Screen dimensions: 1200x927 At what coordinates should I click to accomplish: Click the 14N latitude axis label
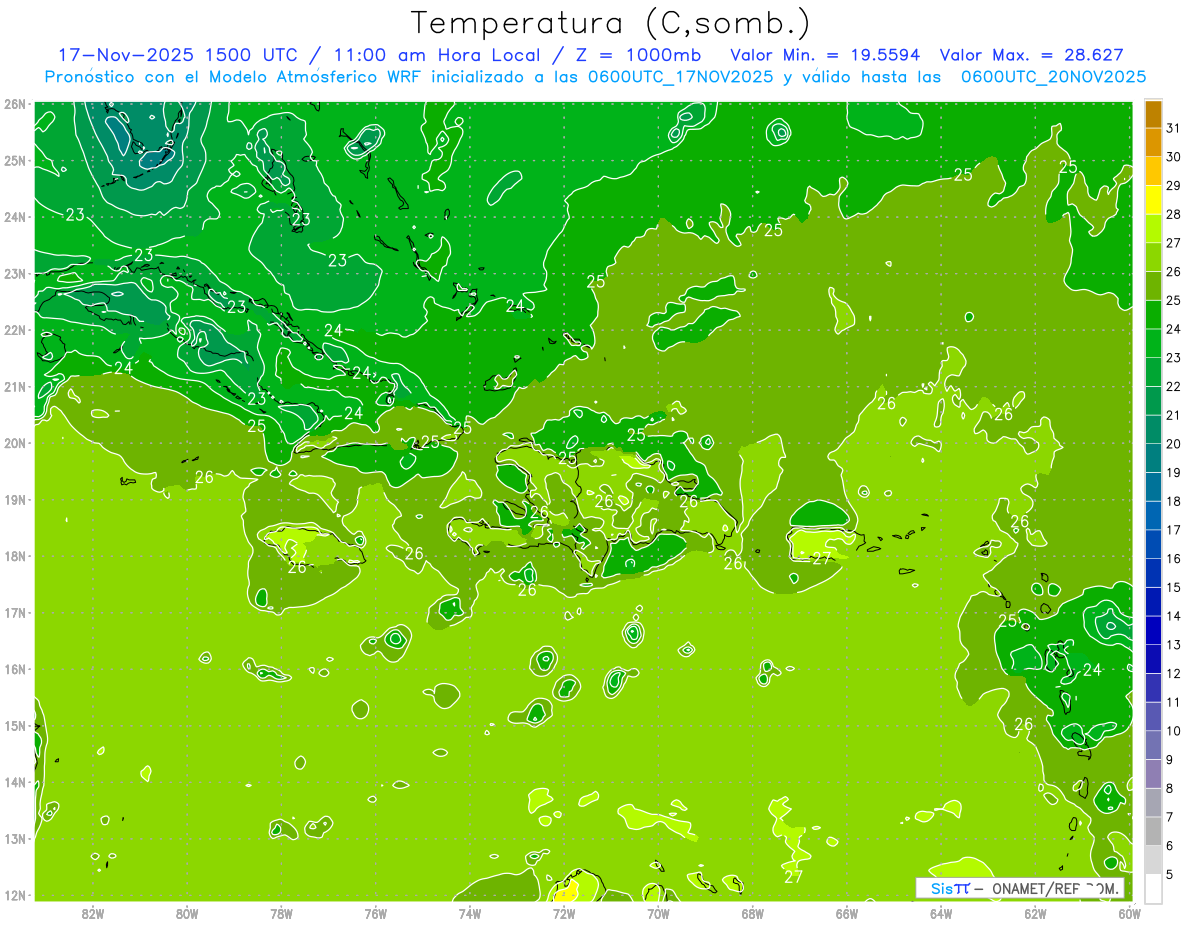click(15, 782)
